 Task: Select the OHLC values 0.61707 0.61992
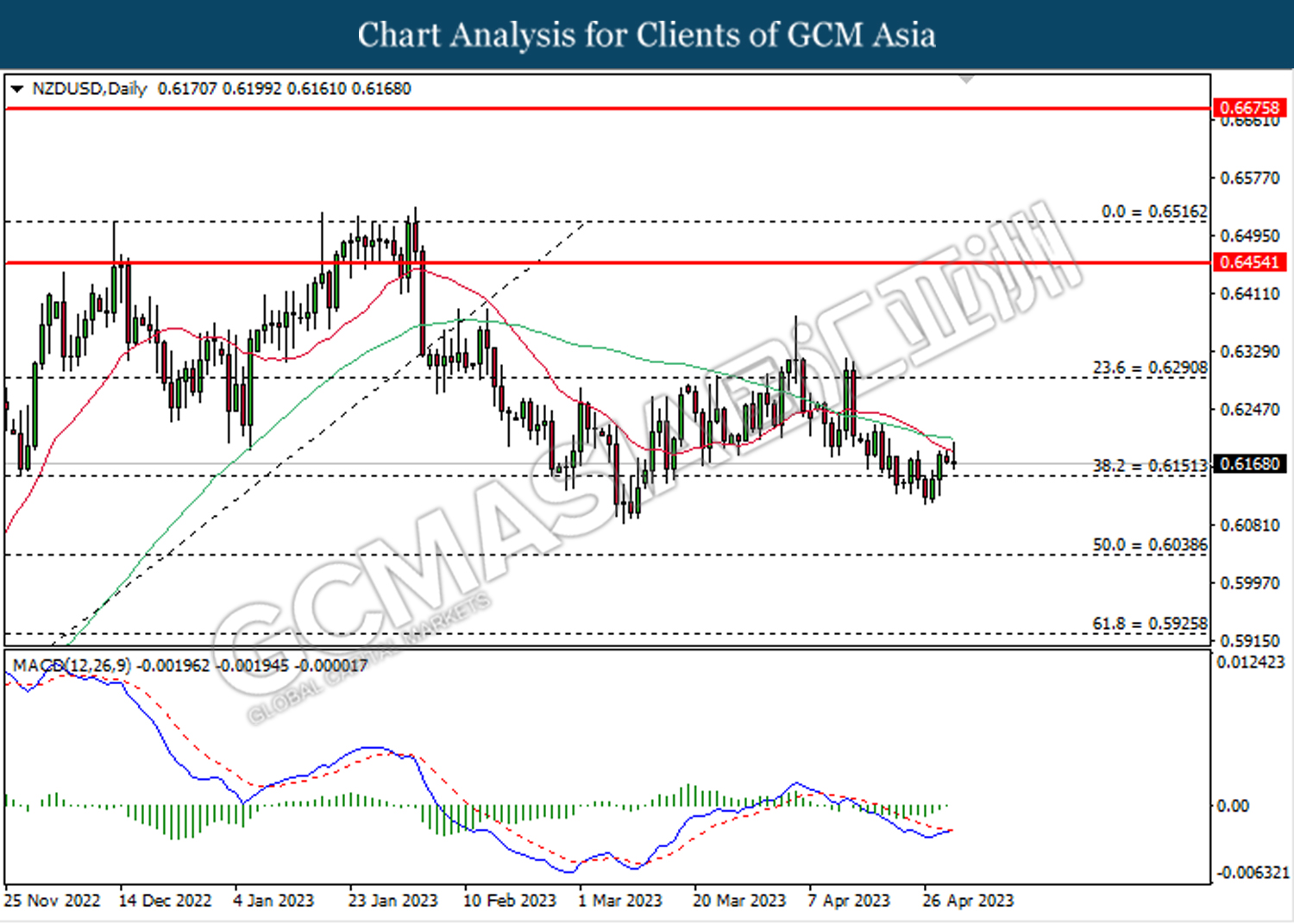[219, 89]
